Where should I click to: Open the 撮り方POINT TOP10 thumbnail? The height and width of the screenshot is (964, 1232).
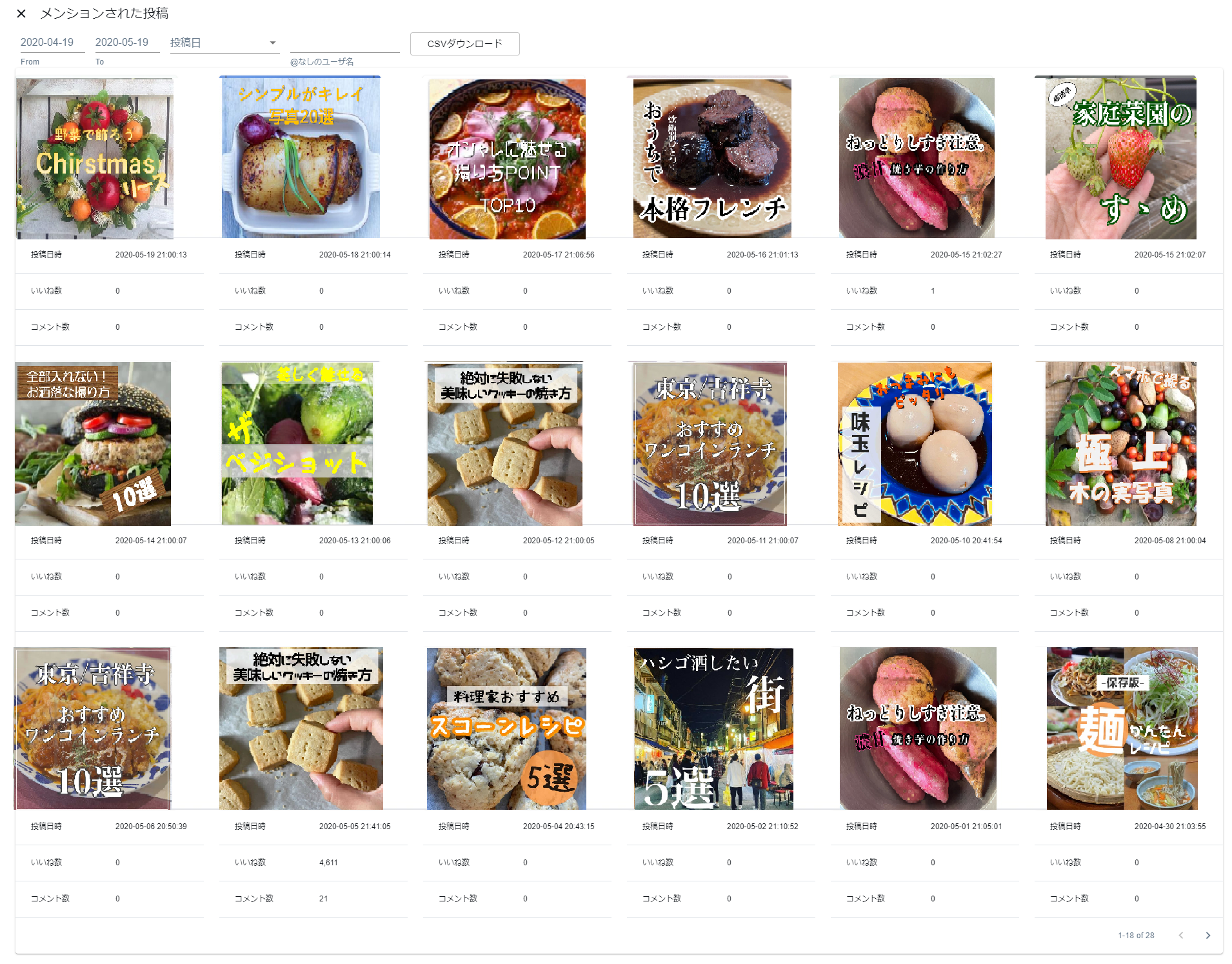click(x=508, y=157)
